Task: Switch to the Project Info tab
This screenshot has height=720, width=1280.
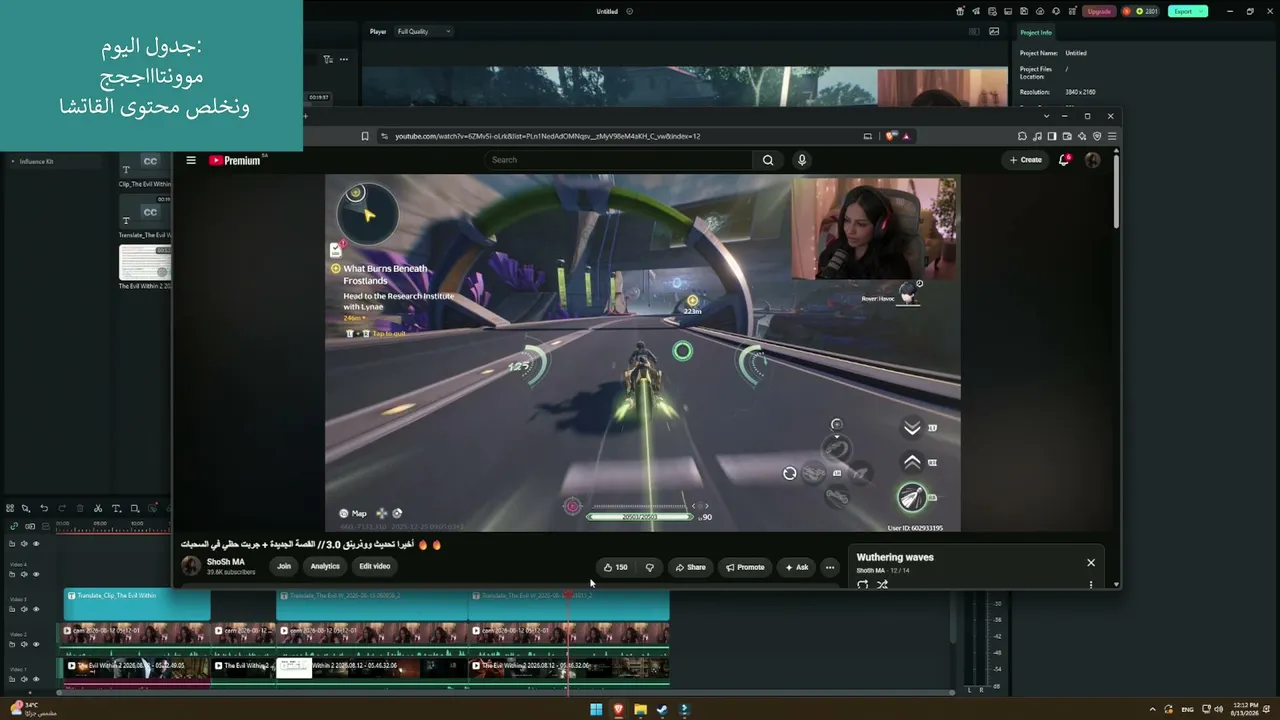Action: click(x=1036, y=32)
